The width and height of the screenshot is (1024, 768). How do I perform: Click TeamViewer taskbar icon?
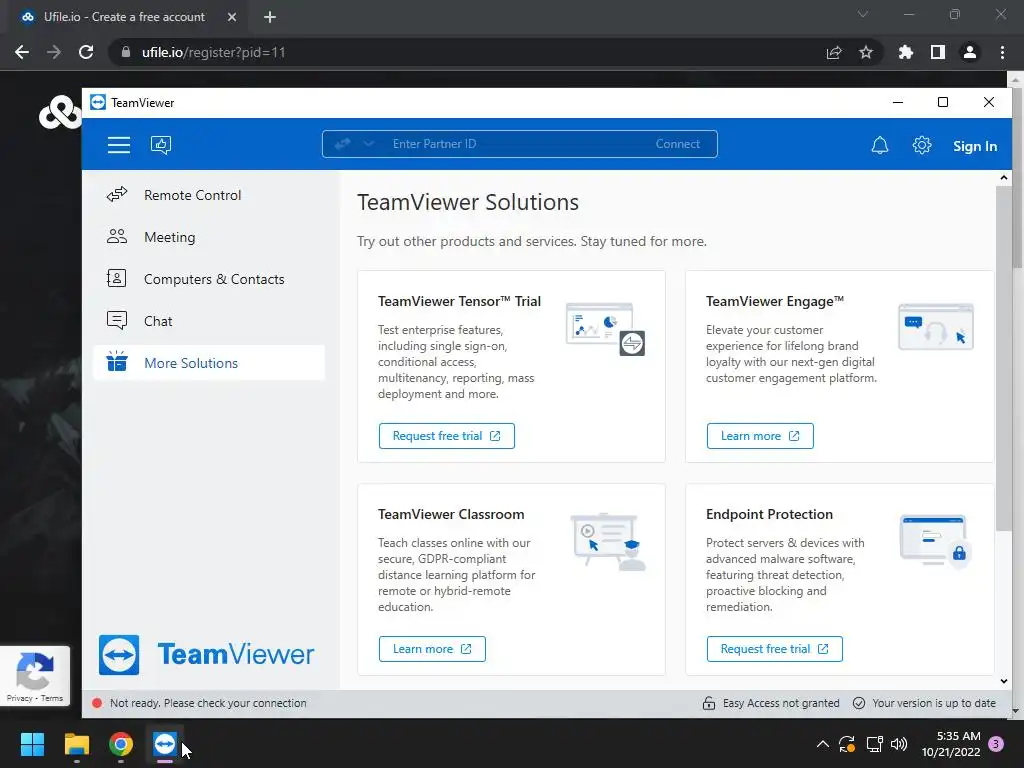pos(165,744)
